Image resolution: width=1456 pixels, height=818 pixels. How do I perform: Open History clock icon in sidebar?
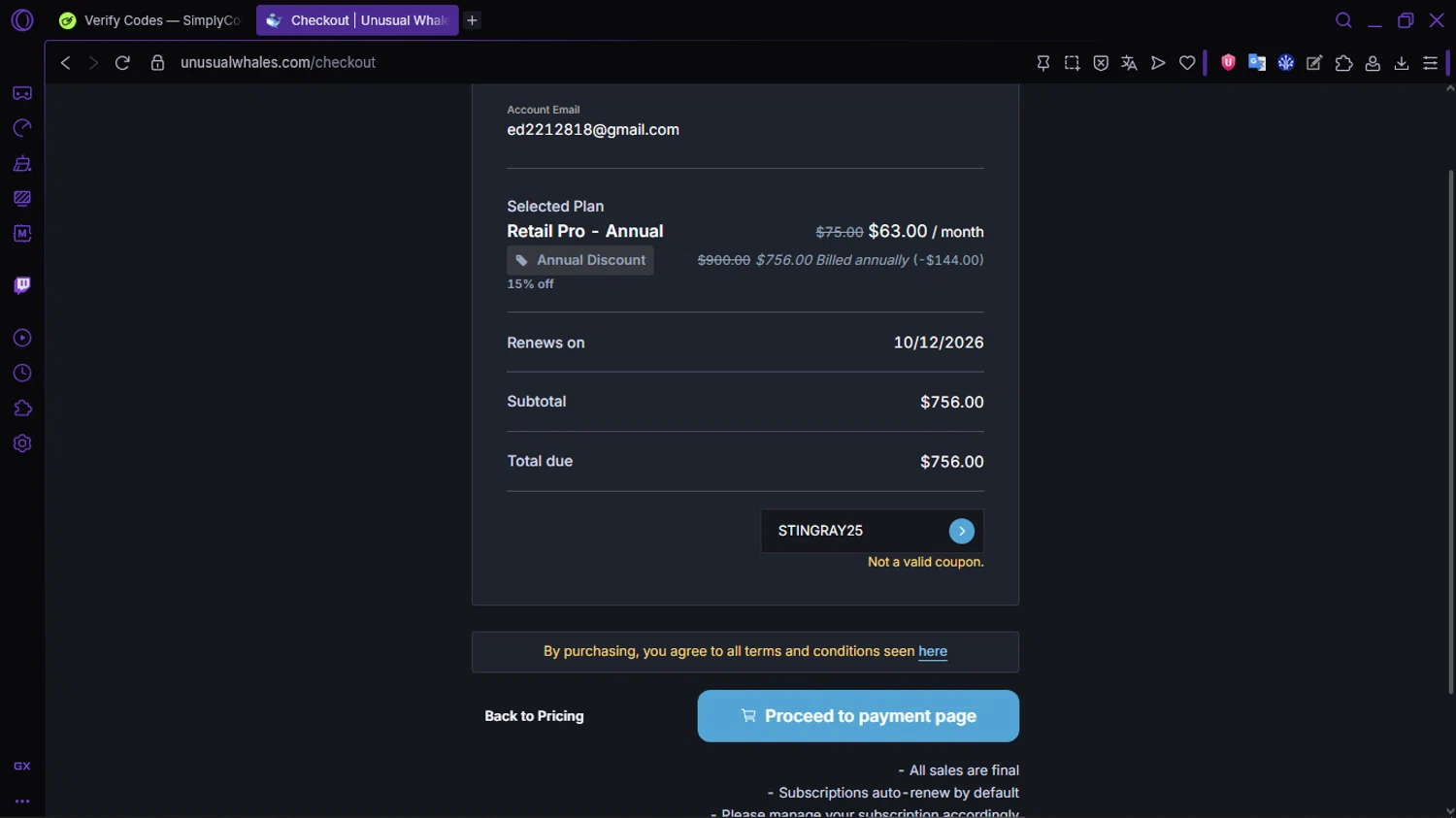coord(22,374)
